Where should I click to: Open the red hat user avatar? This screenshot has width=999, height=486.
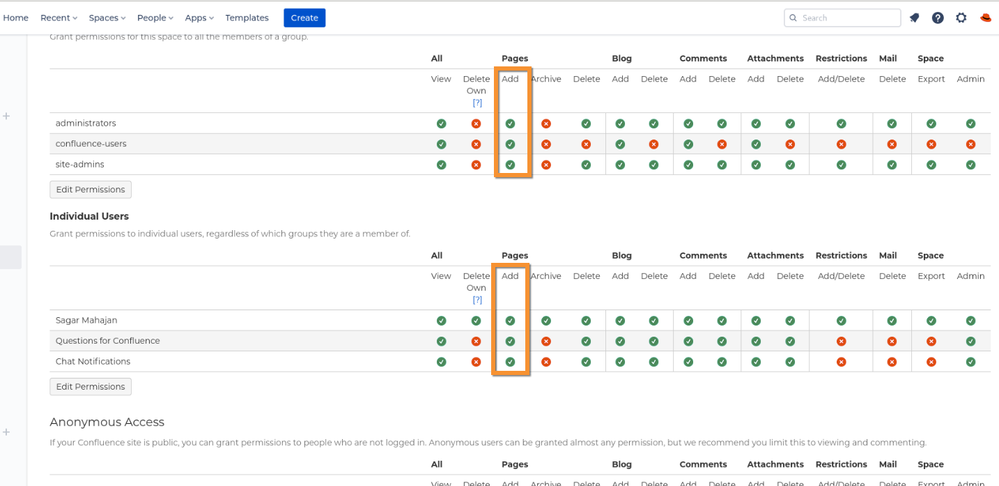pos(986,18)
